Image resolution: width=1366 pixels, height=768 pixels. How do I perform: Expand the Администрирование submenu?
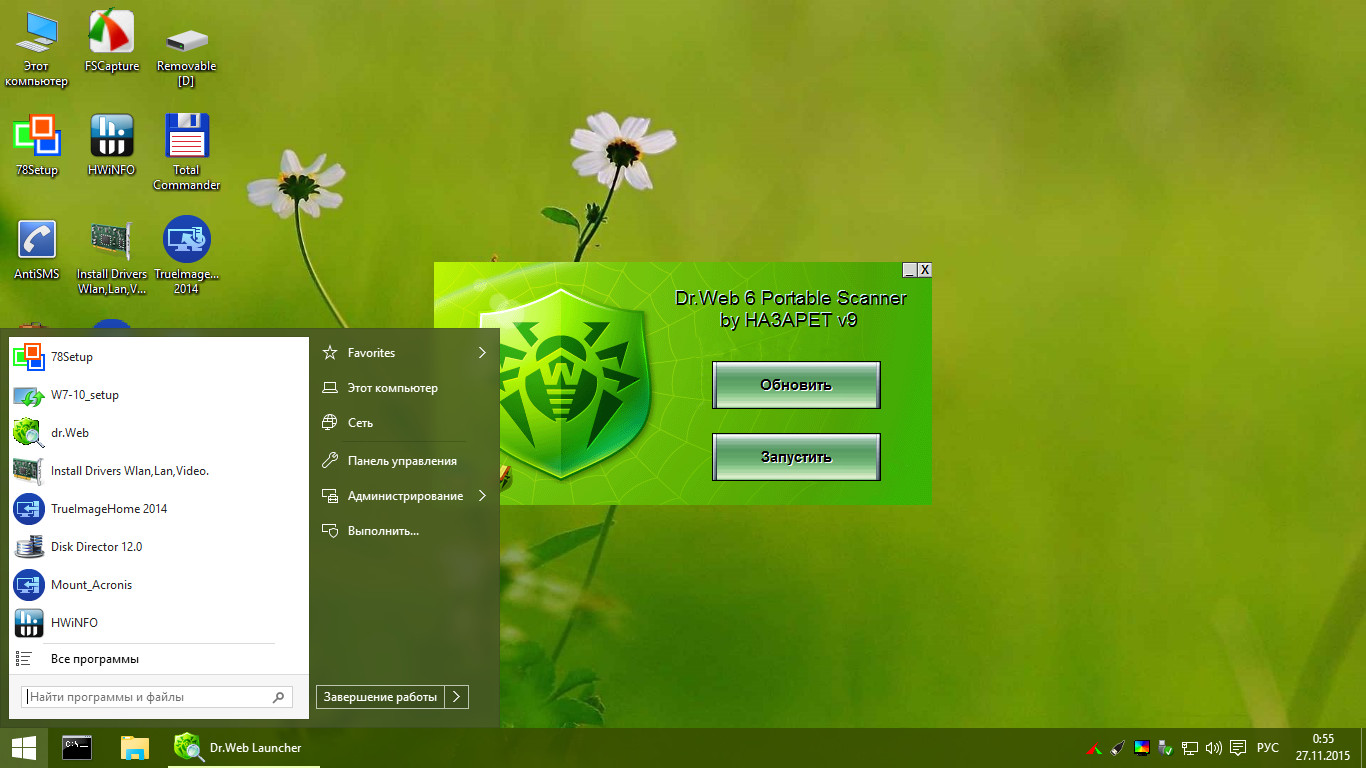coord(404,496)
